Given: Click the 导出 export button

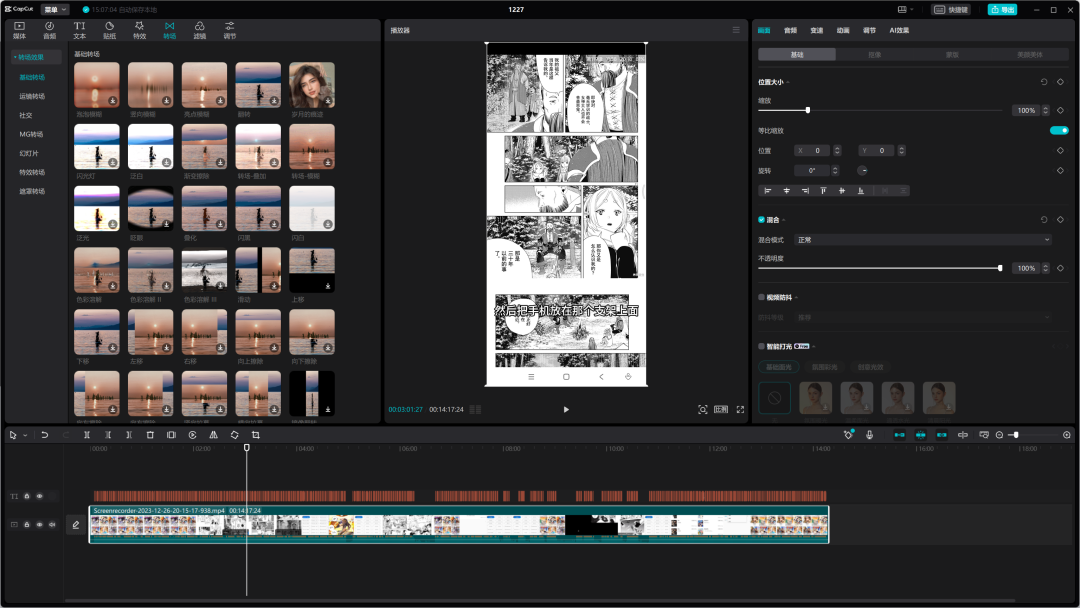Looking at the screenshot, I should 1002,10.
